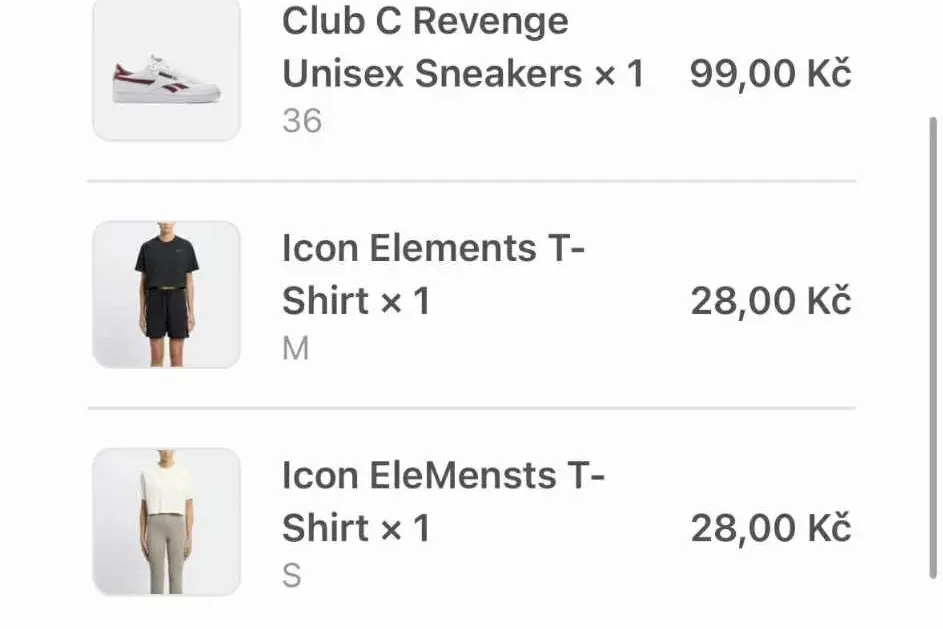Select the Unisex Sneakers text

[432, 74]
